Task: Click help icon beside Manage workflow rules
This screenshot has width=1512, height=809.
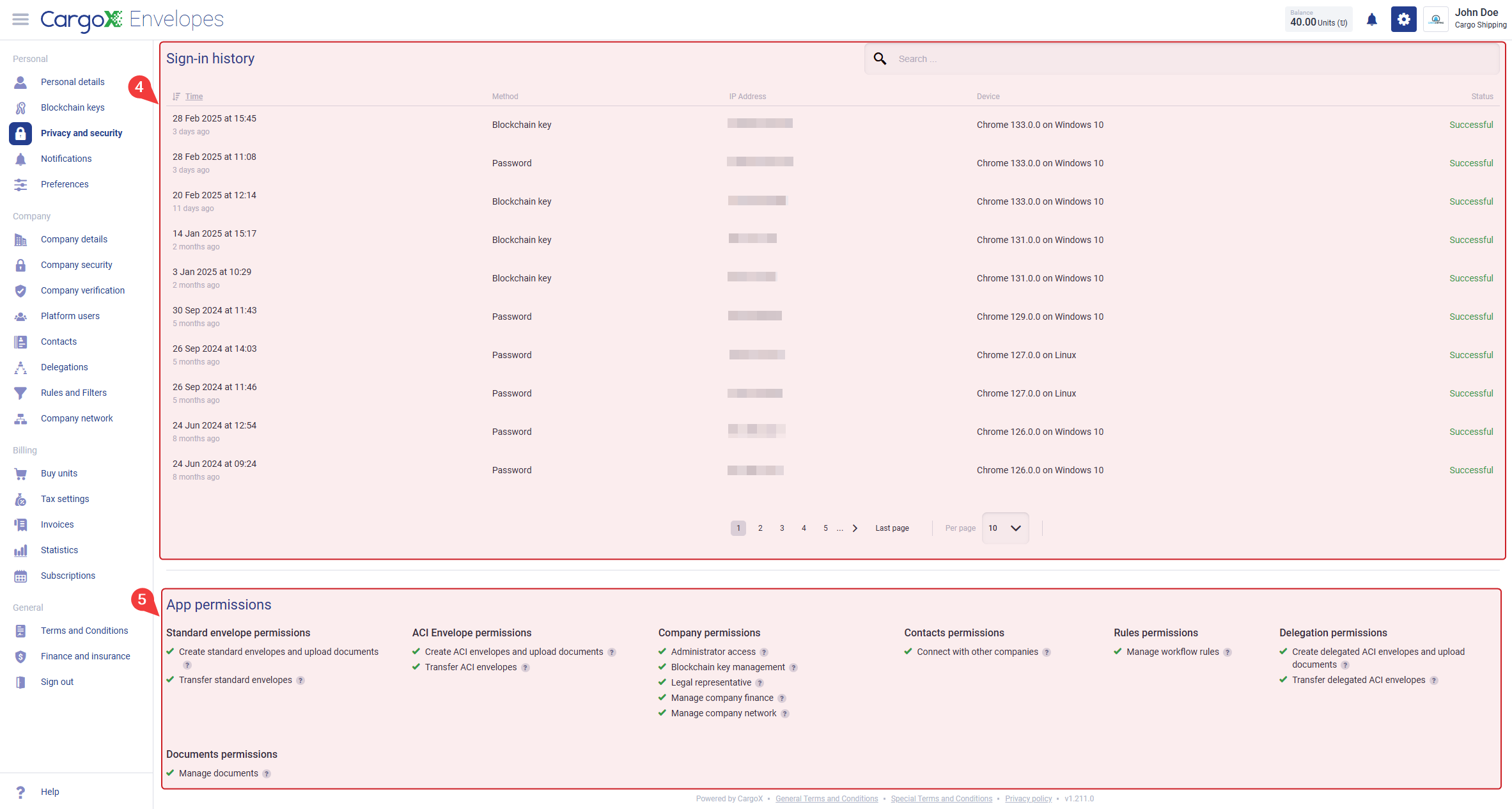Action: (x=1228, y=652)
